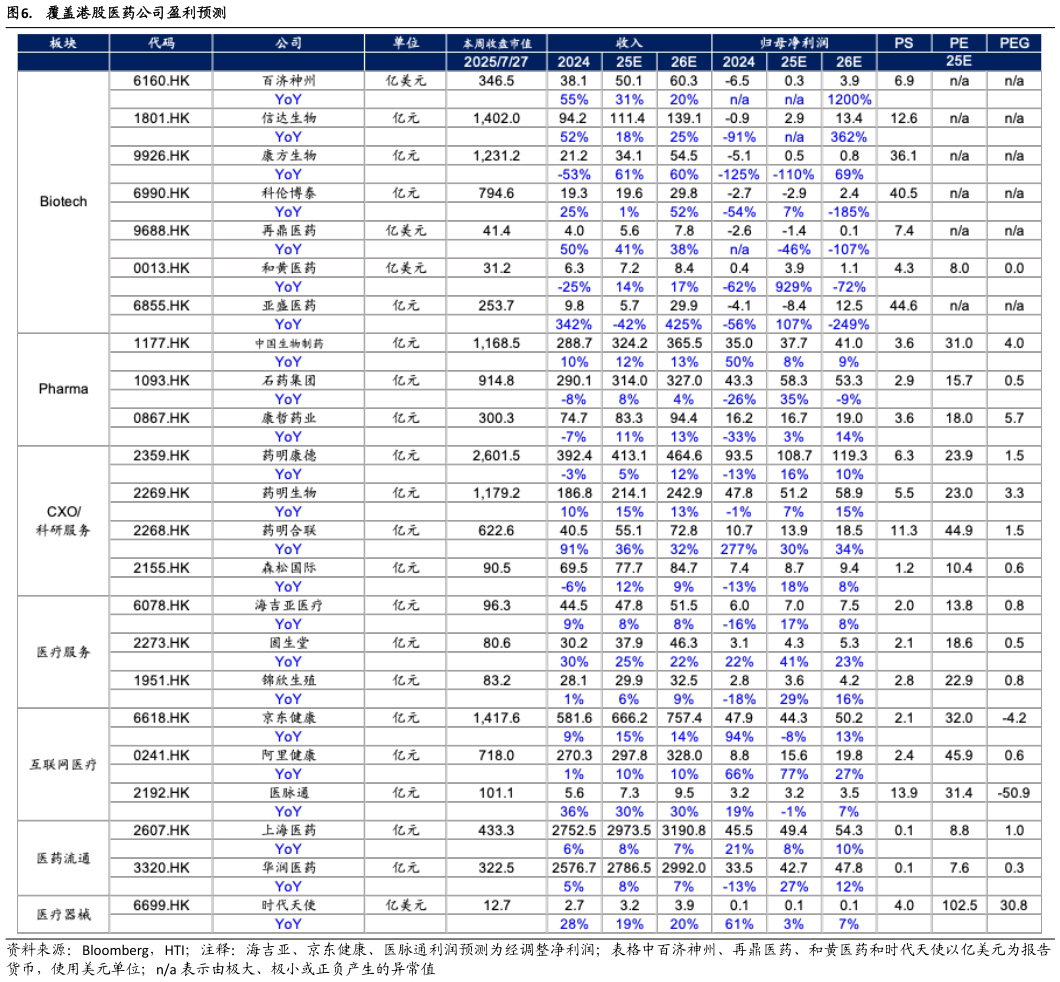Select stock code 3320.HK
Image resolution: width=1060 pixels, height=982 pixels.
pos(161,868)
